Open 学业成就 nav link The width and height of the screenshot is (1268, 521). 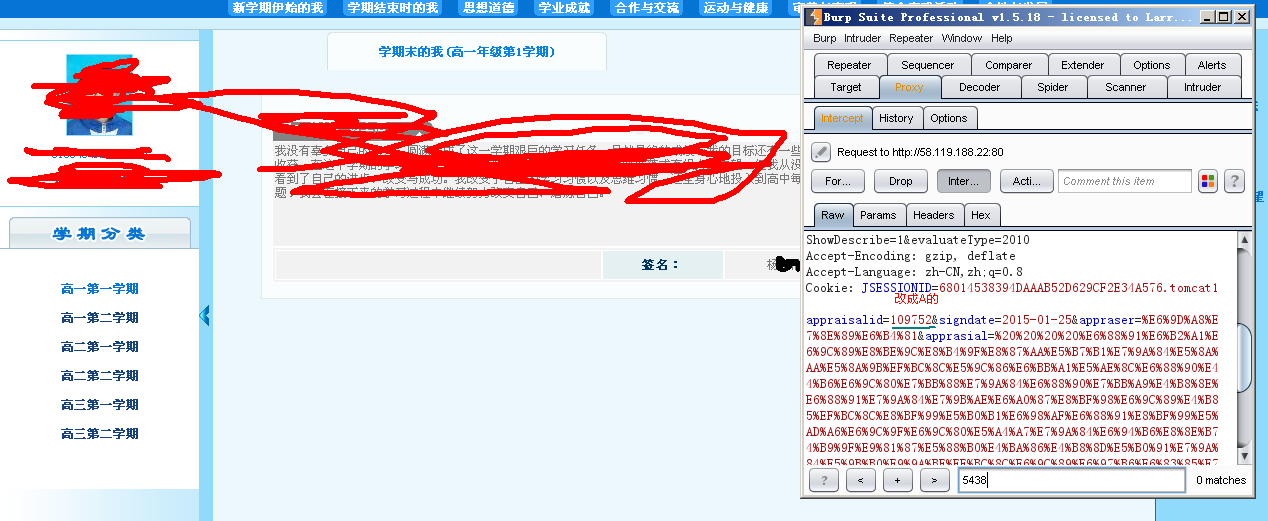coord(564,8)
